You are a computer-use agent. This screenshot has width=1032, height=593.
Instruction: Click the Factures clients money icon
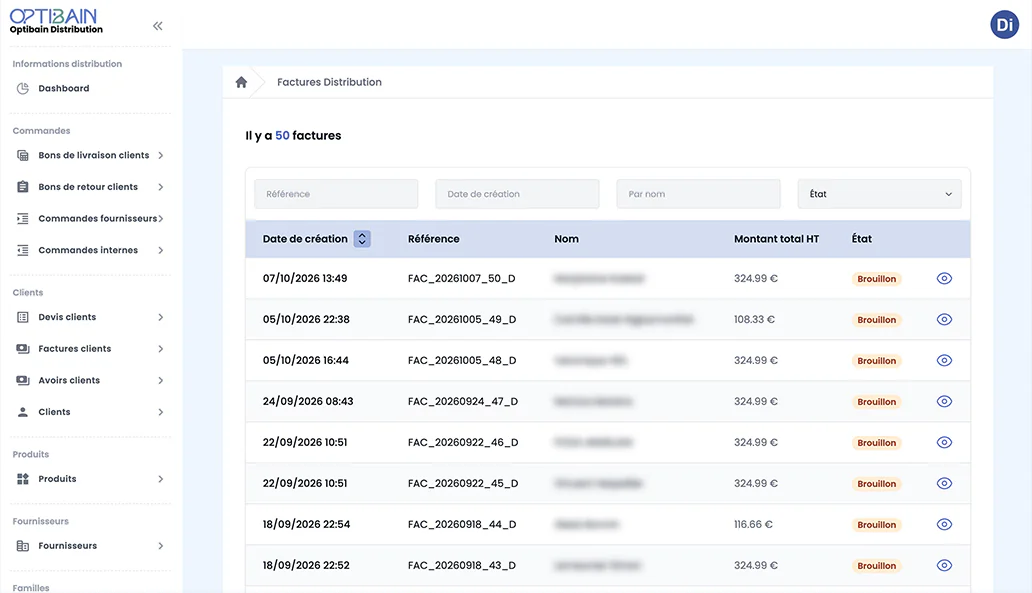[23, 349]
